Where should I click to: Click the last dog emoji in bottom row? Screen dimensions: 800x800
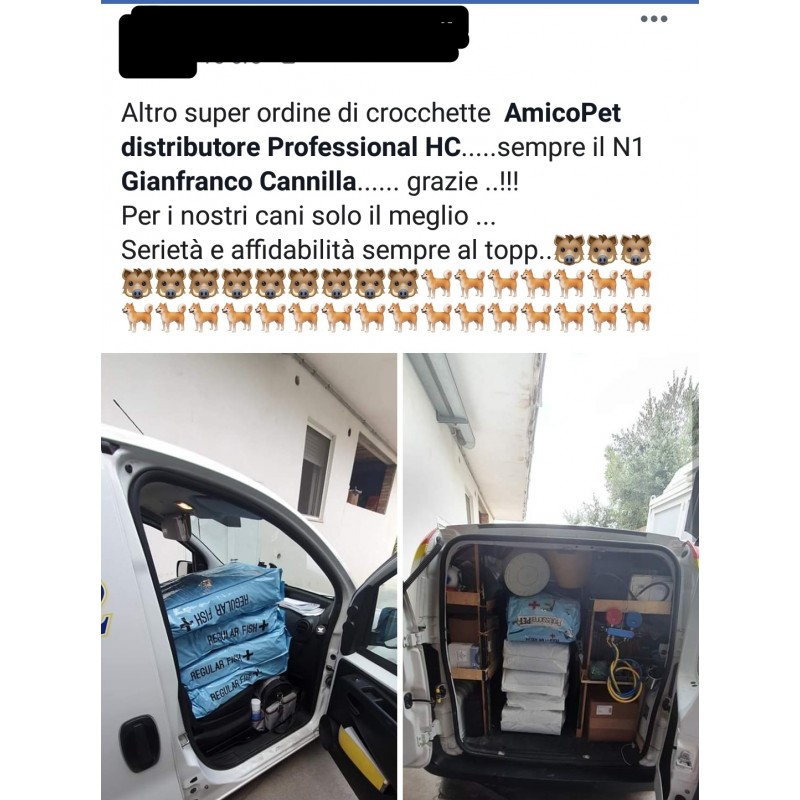coord(636,317)
